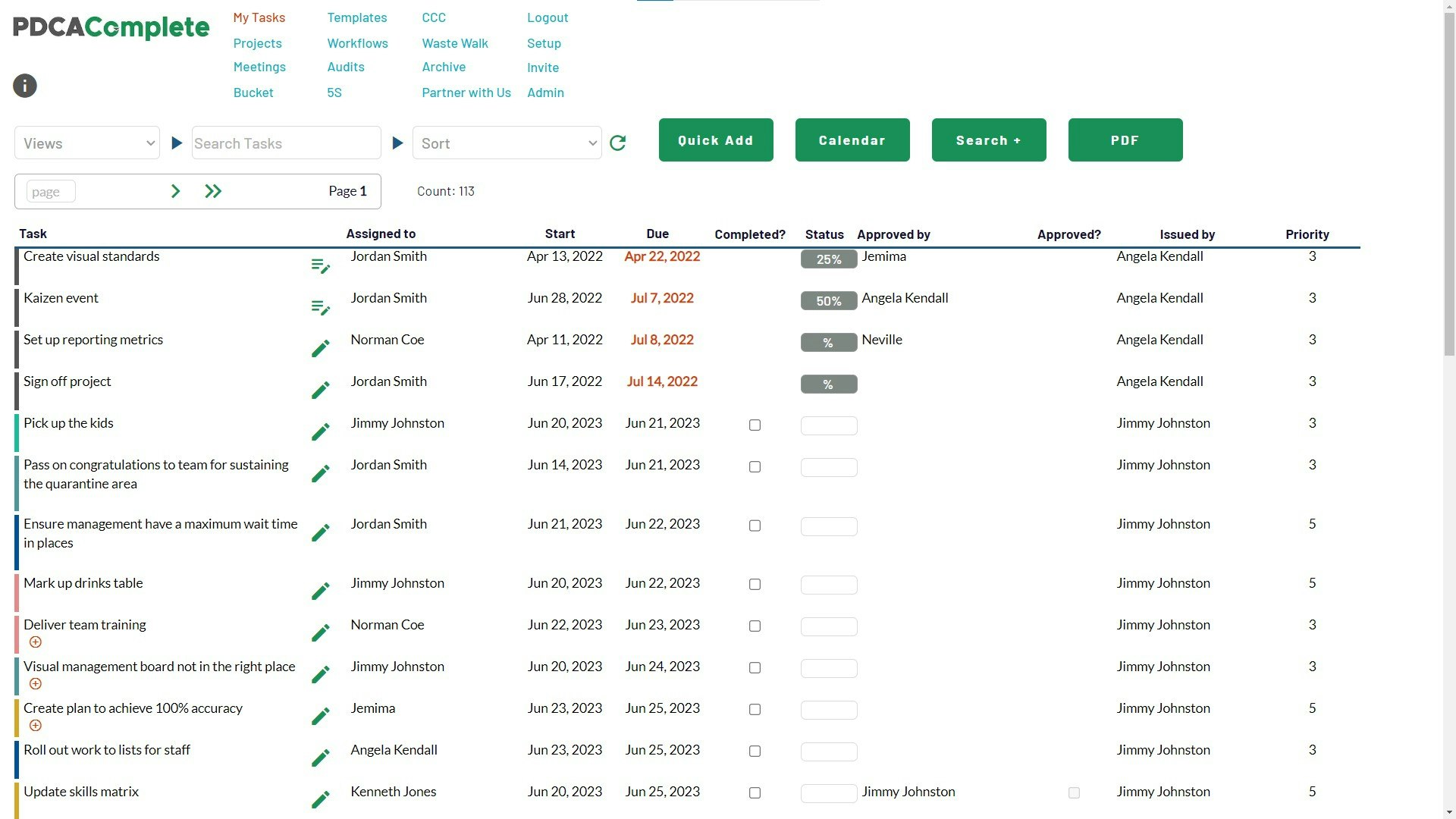
Task: Click the info circle icon below logo
Action: point(25,86)
